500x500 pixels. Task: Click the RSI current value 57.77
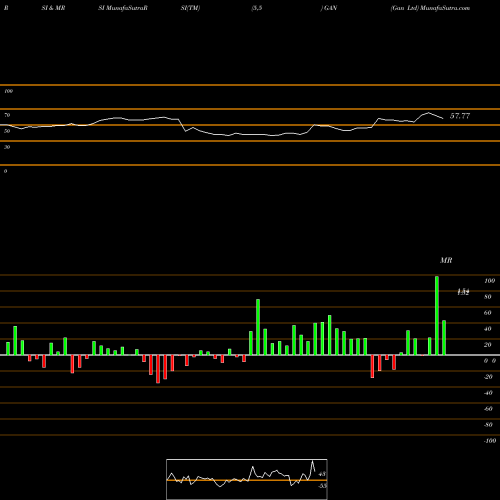pos(460,116)
